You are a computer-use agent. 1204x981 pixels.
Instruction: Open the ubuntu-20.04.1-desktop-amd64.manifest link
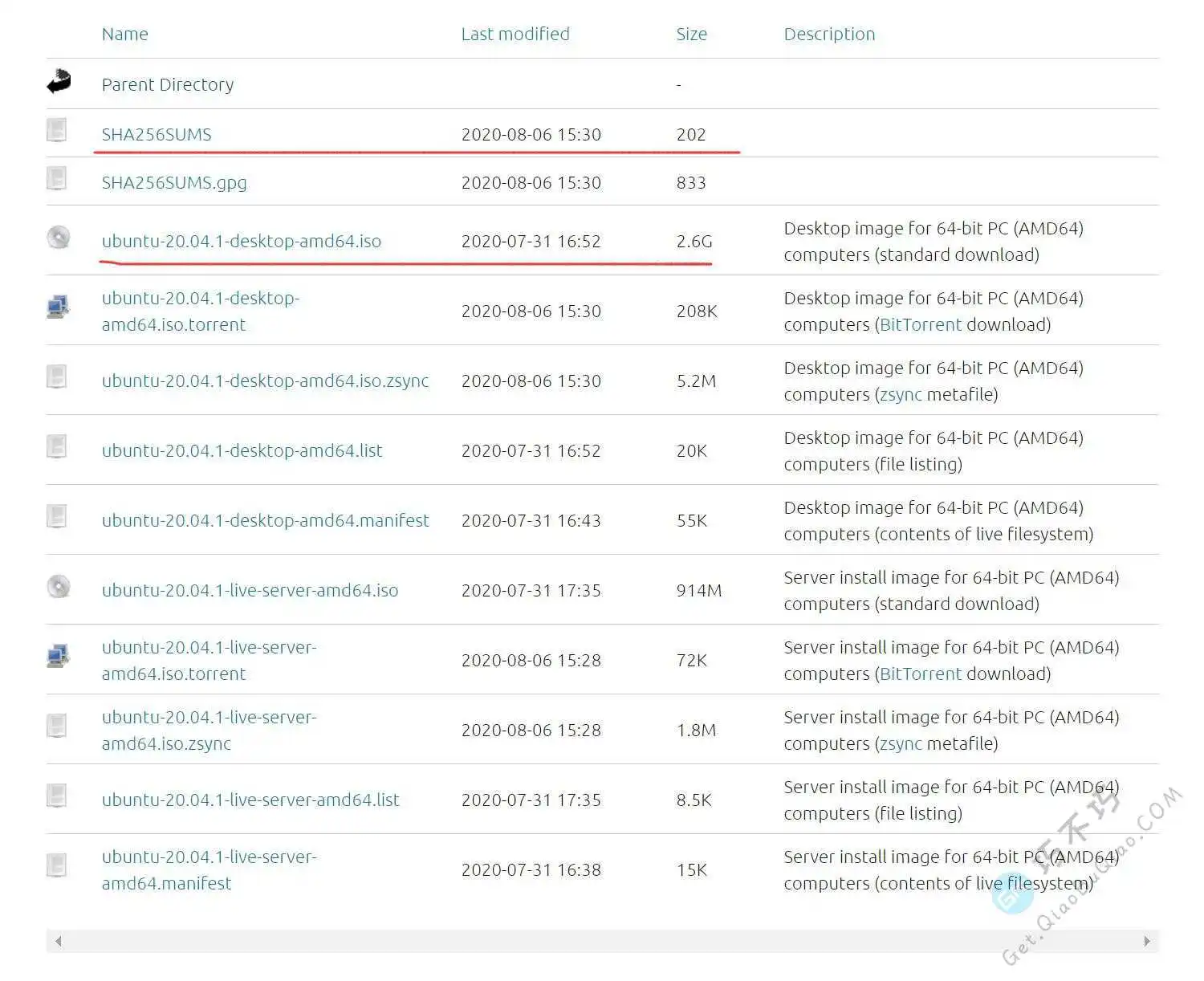tap(266, 520)
